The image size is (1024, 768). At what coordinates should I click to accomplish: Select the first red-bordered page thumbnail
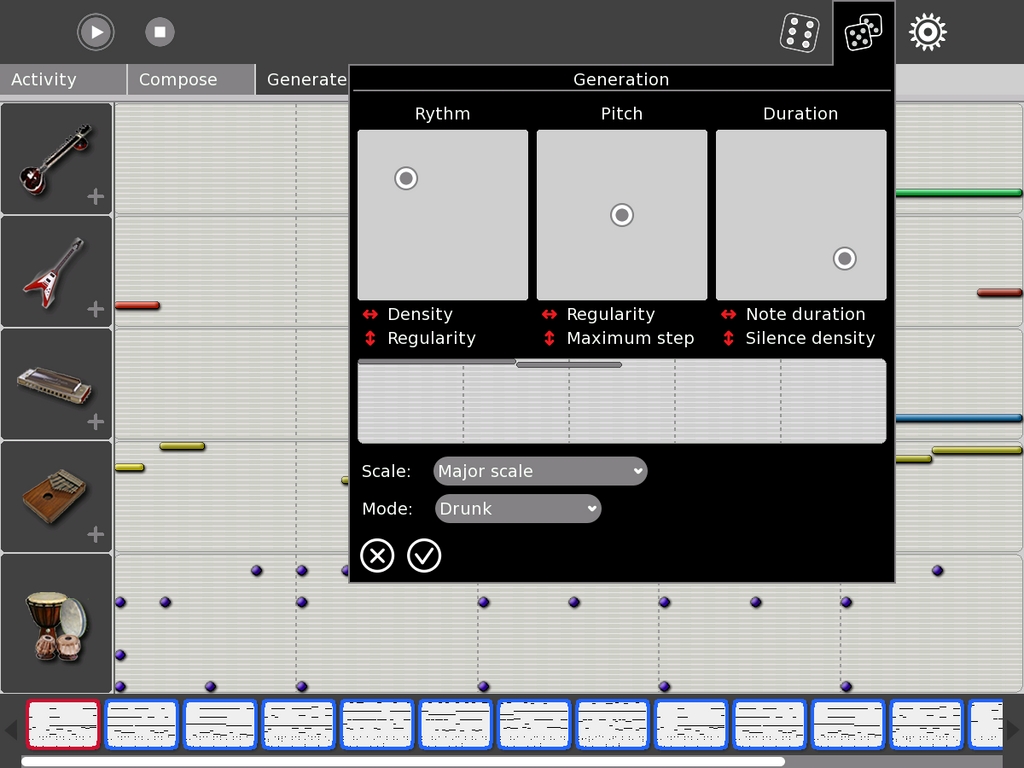tap(63, 725)
